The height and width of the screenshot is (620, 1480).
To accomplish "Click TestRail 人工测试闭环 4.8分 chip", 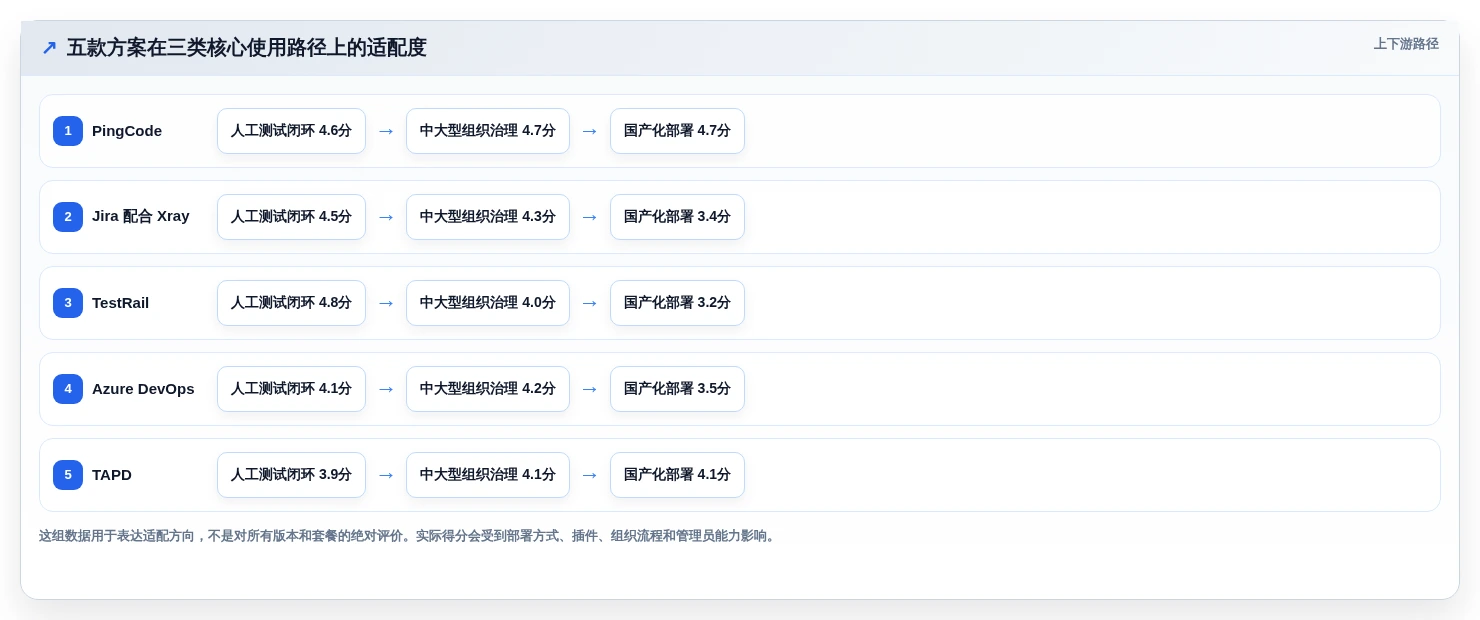I will (291, 303).
